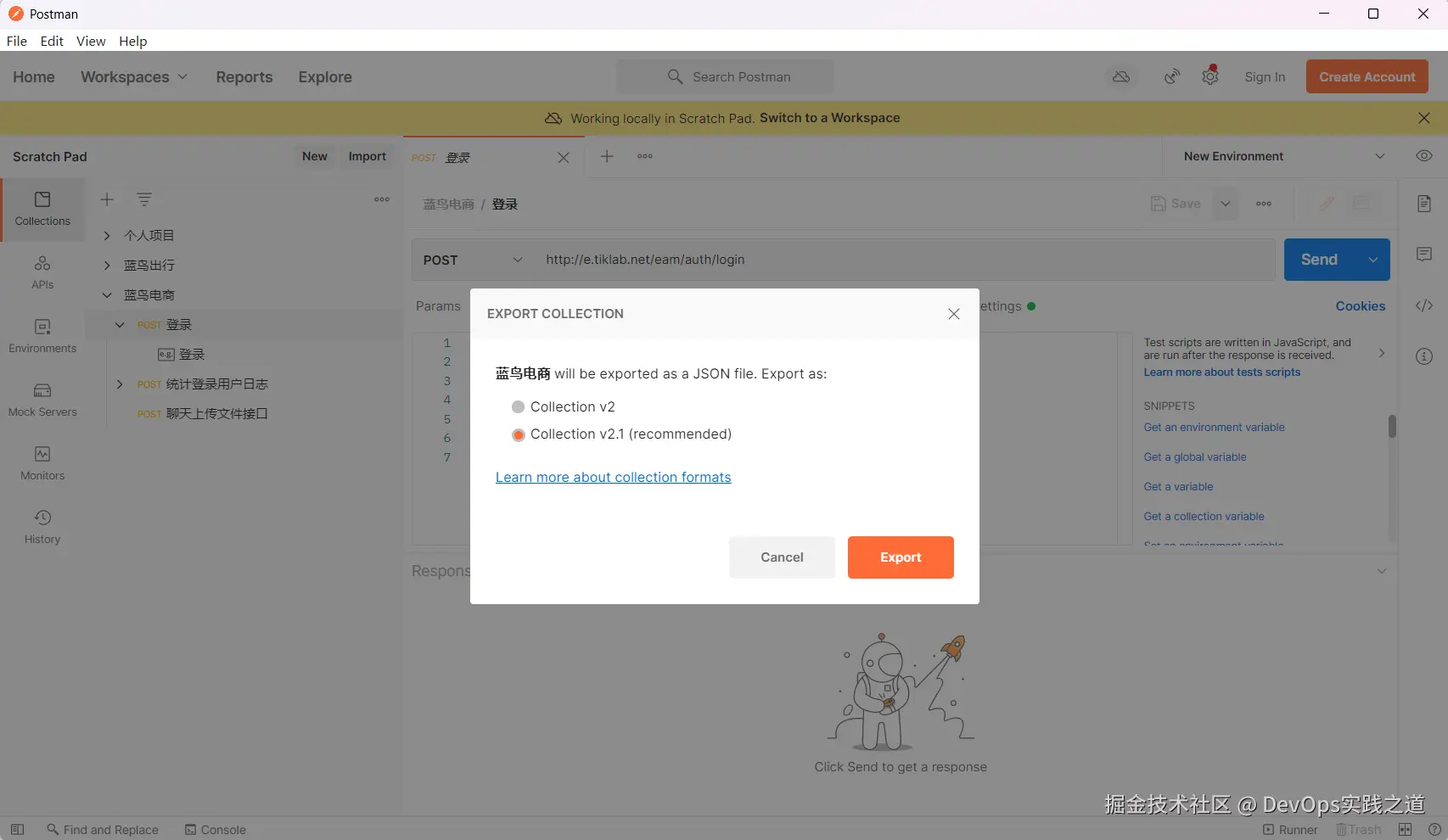The image size is (1448, 840).
Task: Open the New Environment selector dropdown
Action: (1284, 156)
